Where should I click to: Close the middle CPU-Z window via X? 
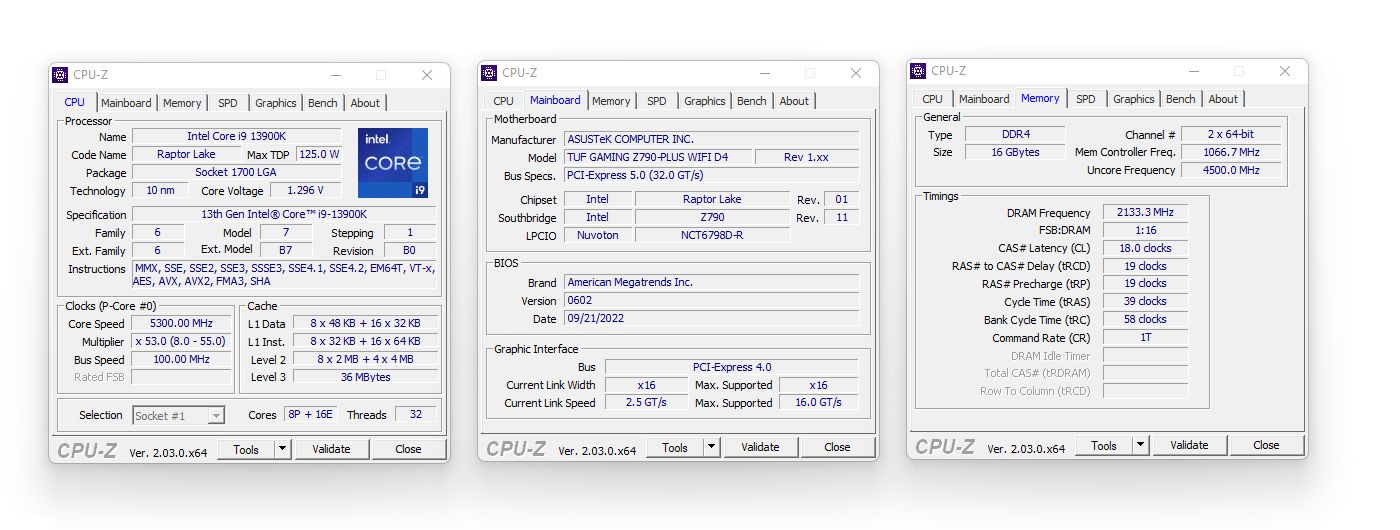pyautogui.click(x=856, y=73)
